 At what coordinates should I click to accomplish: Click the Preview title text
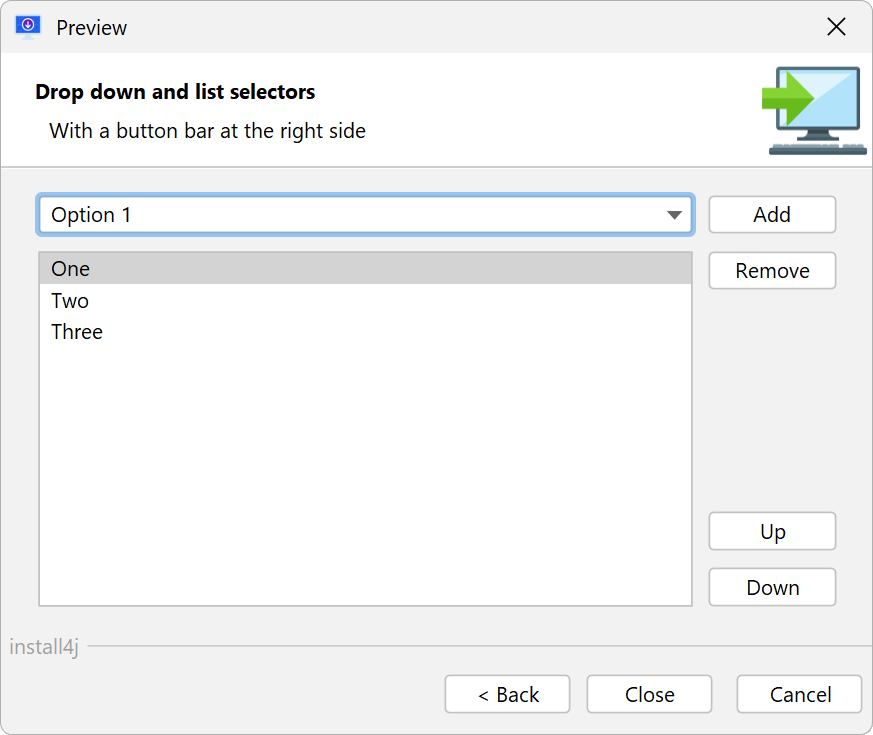click(91, 28)
